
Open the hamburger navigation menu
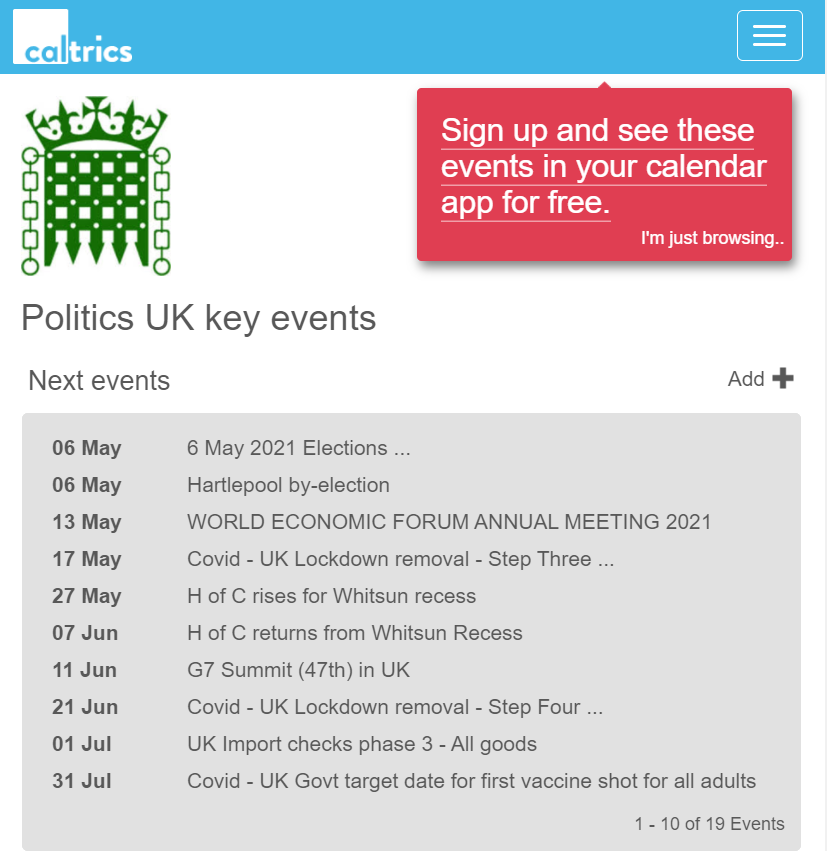pos(769,35)
